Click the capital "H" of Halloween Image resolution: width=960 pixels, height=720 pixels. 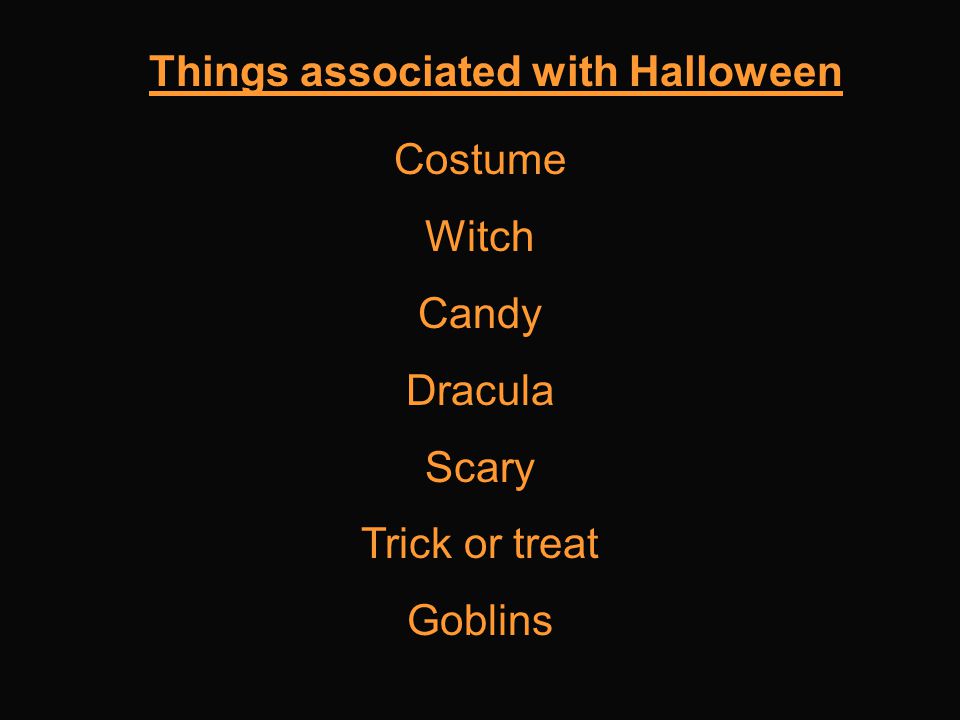[x=644, y=71]
